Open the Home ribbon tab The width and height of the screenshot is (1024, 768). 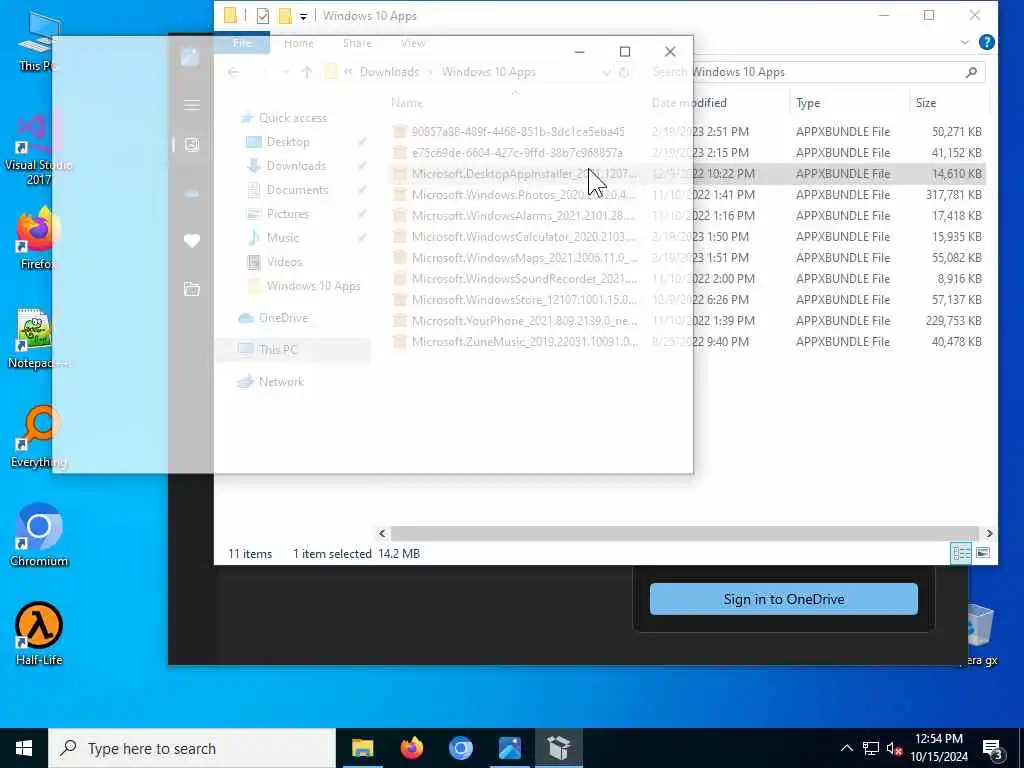tap(298, 43)
